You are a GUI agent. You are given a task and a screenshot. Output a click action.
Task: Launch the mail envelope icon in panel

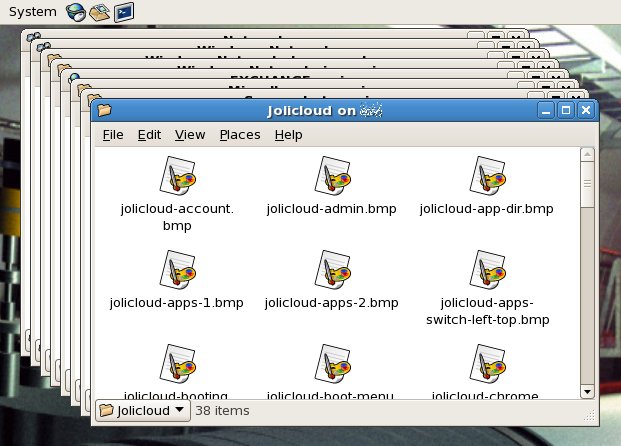99,12
